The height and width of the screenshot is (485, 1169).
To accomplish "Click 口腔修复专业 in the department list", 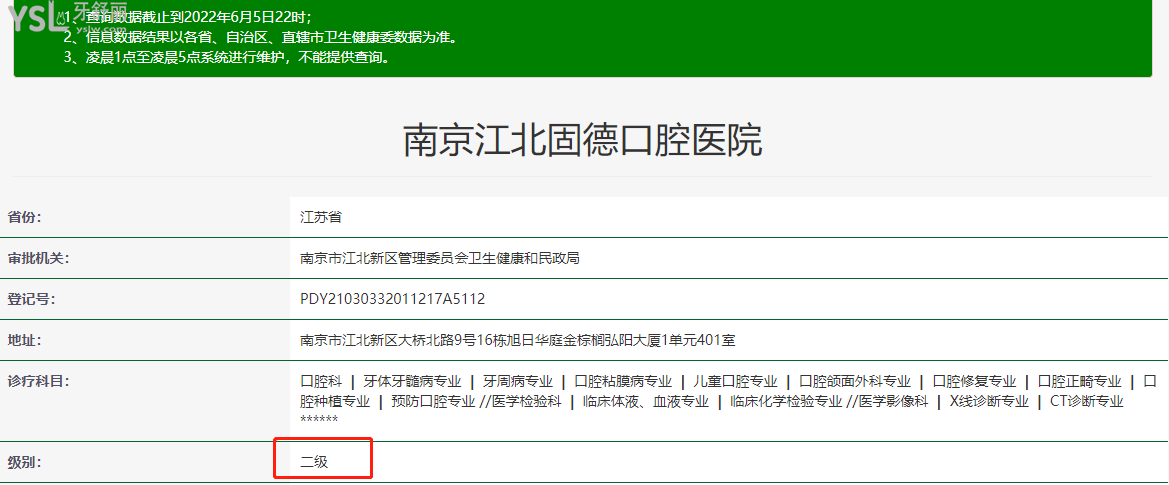I will 974,381.
